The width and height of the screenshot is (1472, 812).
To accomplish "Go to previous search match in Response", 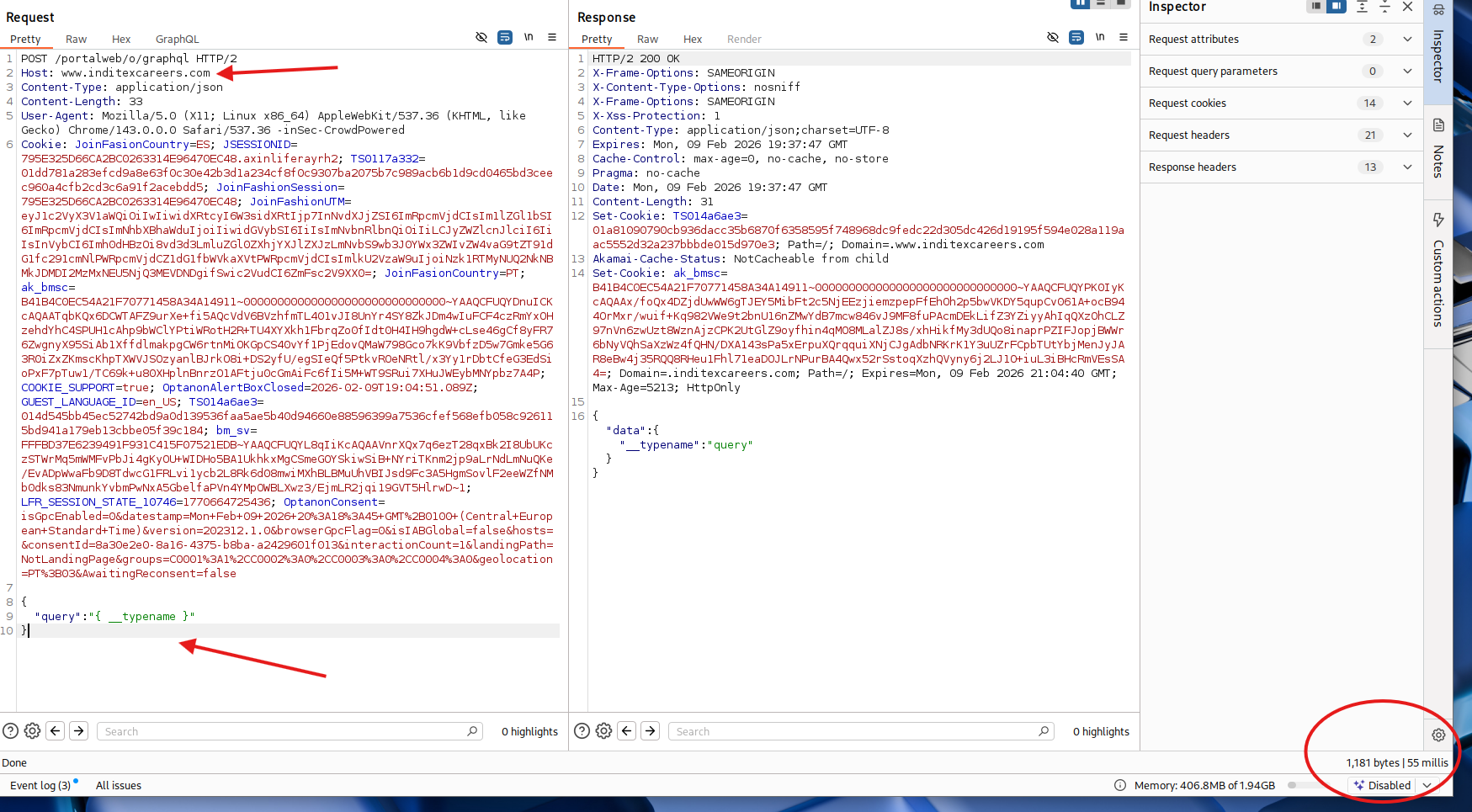I will point(627,731).
